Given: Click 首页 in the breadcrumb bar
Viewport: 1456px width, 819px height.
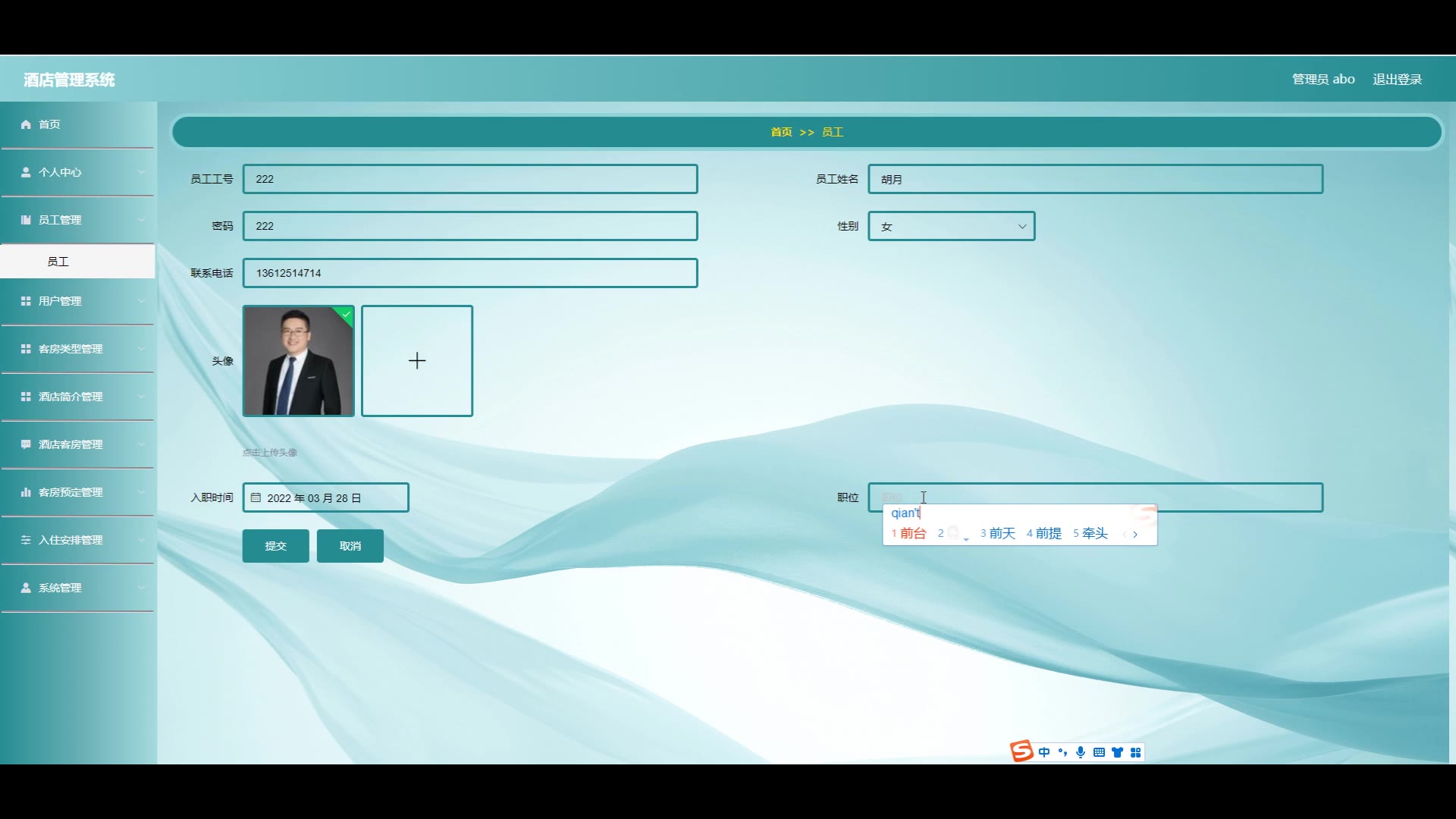Looking at the screenshot, I should click(x=782, y=132).
